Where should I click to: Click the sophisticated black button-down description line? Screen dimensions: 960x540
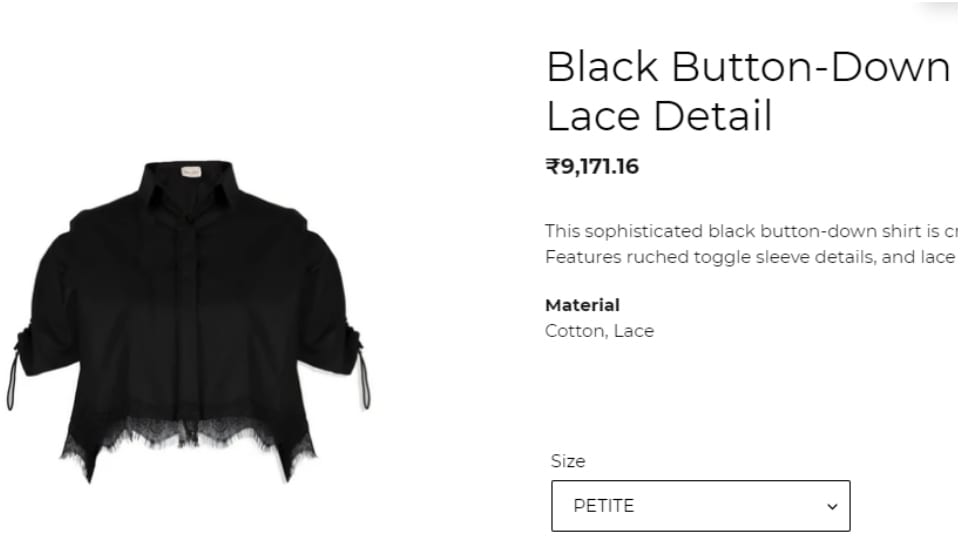tap(752, 231)
